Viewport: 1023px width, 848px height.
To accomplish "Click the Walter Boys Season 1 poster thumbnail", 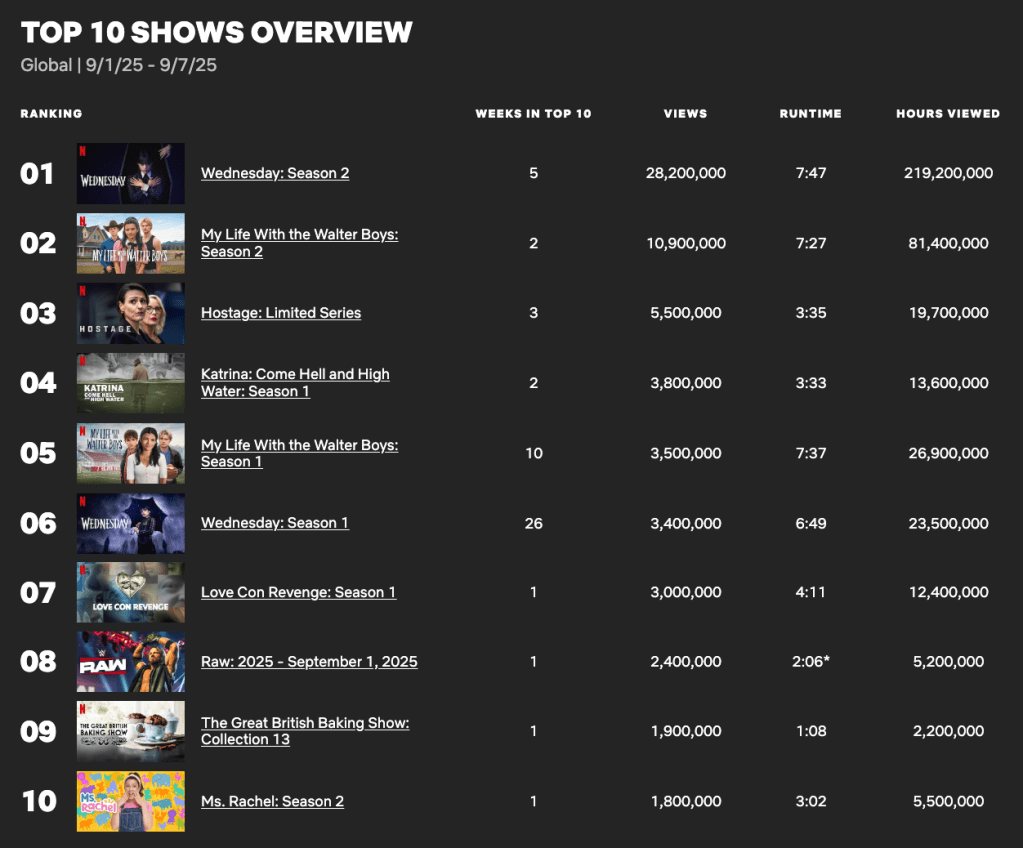I will tap(130, 453).
